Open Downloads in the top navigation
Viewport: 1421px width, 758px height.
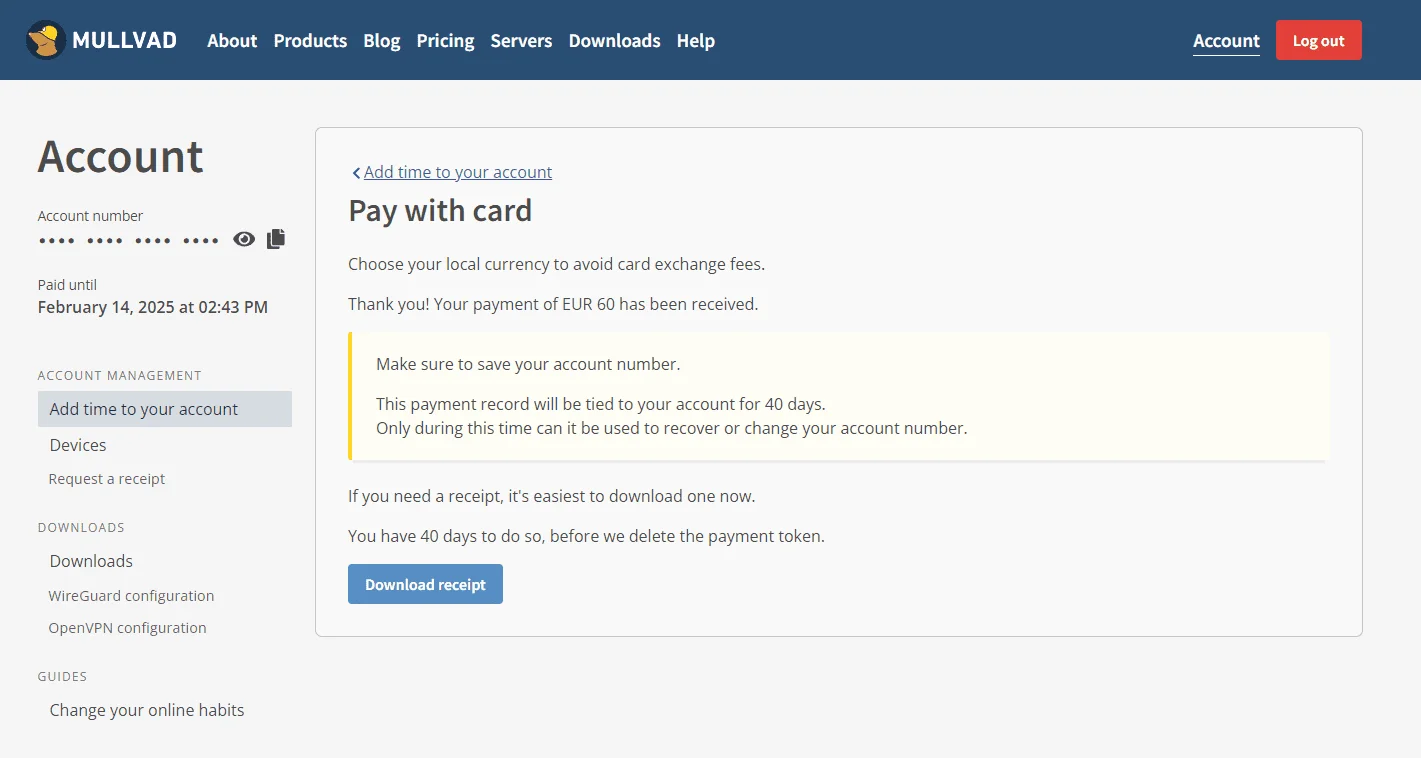614,41
